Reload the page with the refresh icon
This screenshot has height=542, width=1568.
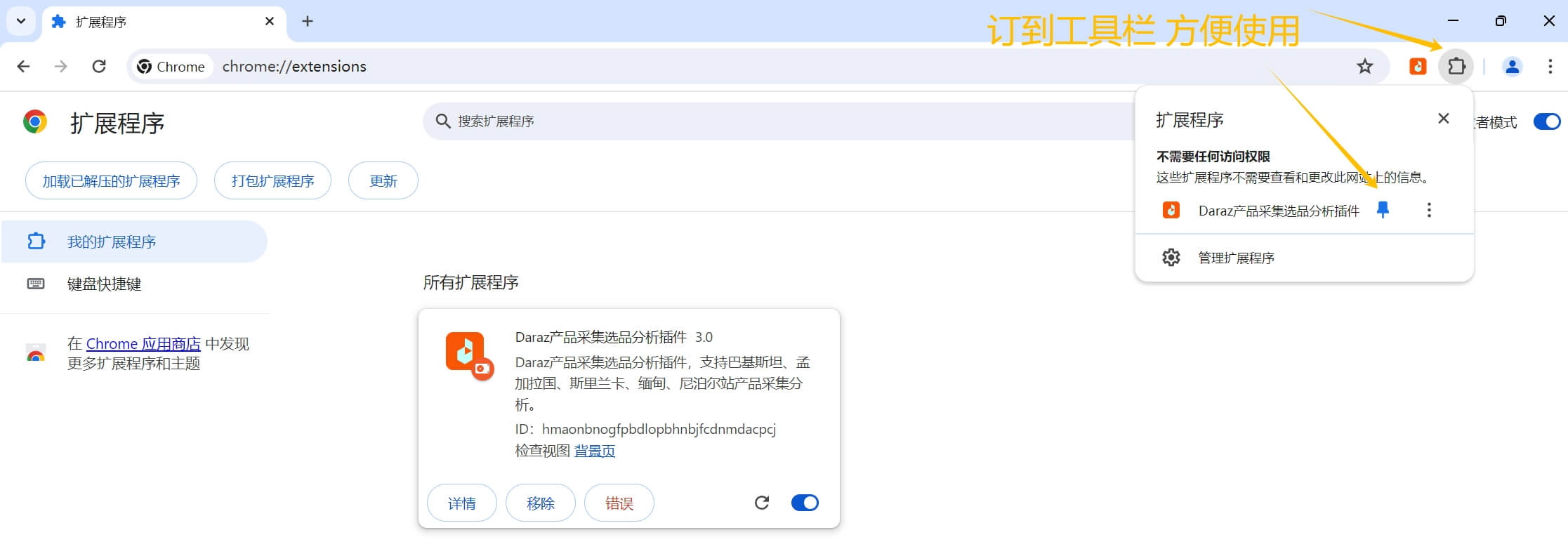pos(99,66)
